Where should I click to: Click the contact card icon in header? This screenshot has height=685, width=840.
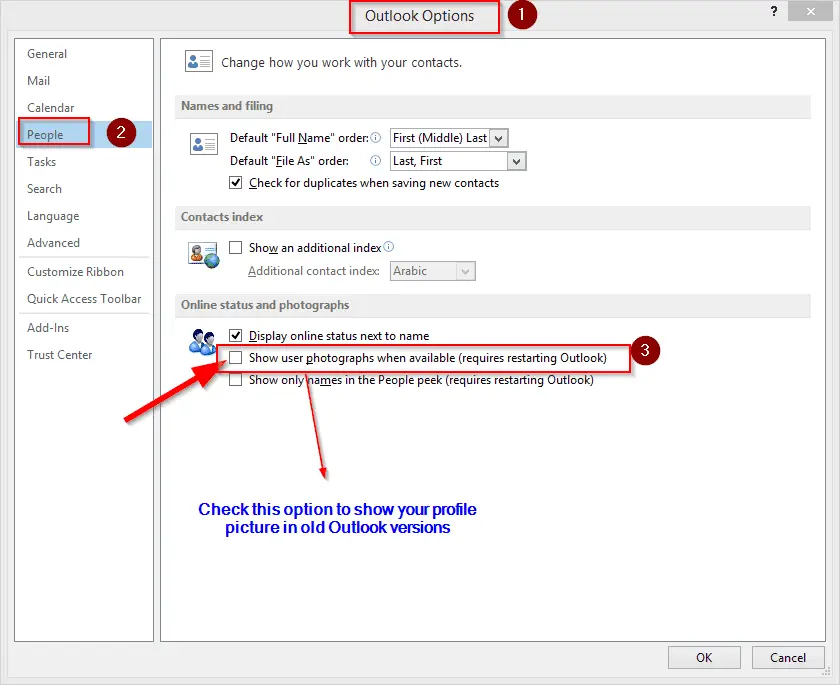[x=199, y=61]
